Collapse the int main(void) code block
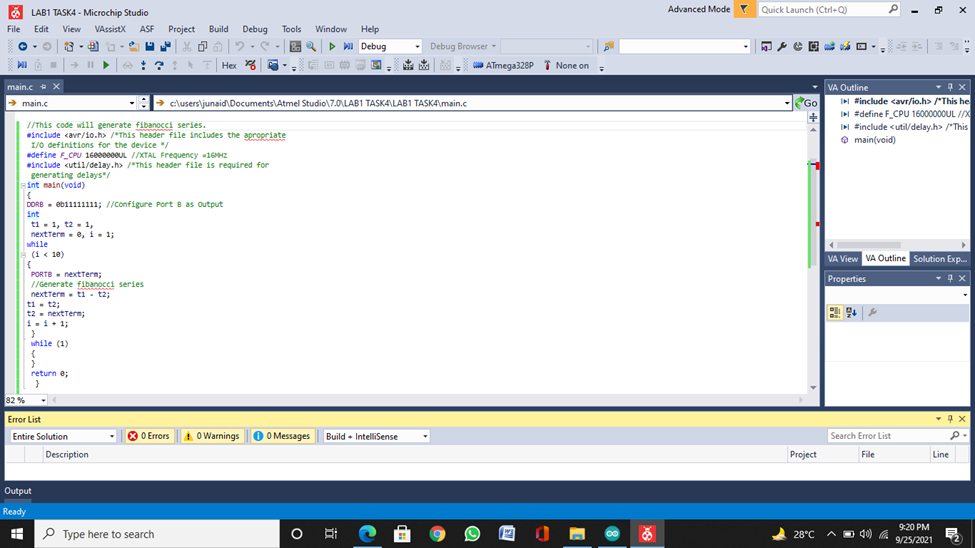This screenshot has width=975, height=548. (x=23, y=185)
